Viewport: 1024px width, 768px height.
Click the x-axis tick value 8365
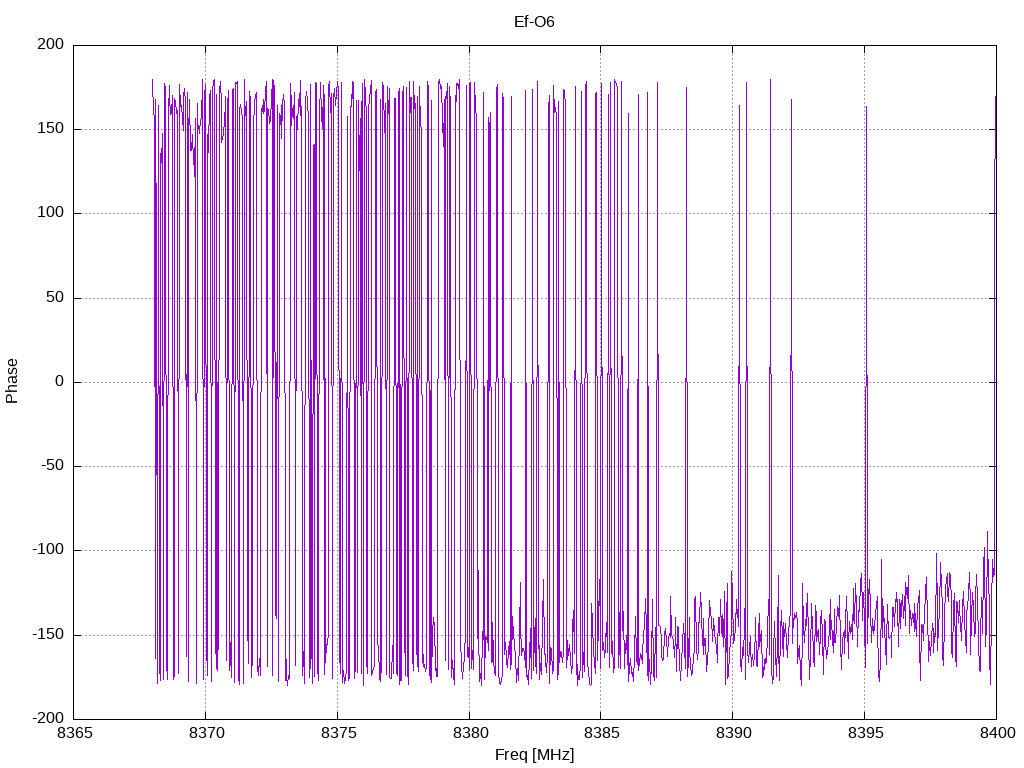coord(74,733)
